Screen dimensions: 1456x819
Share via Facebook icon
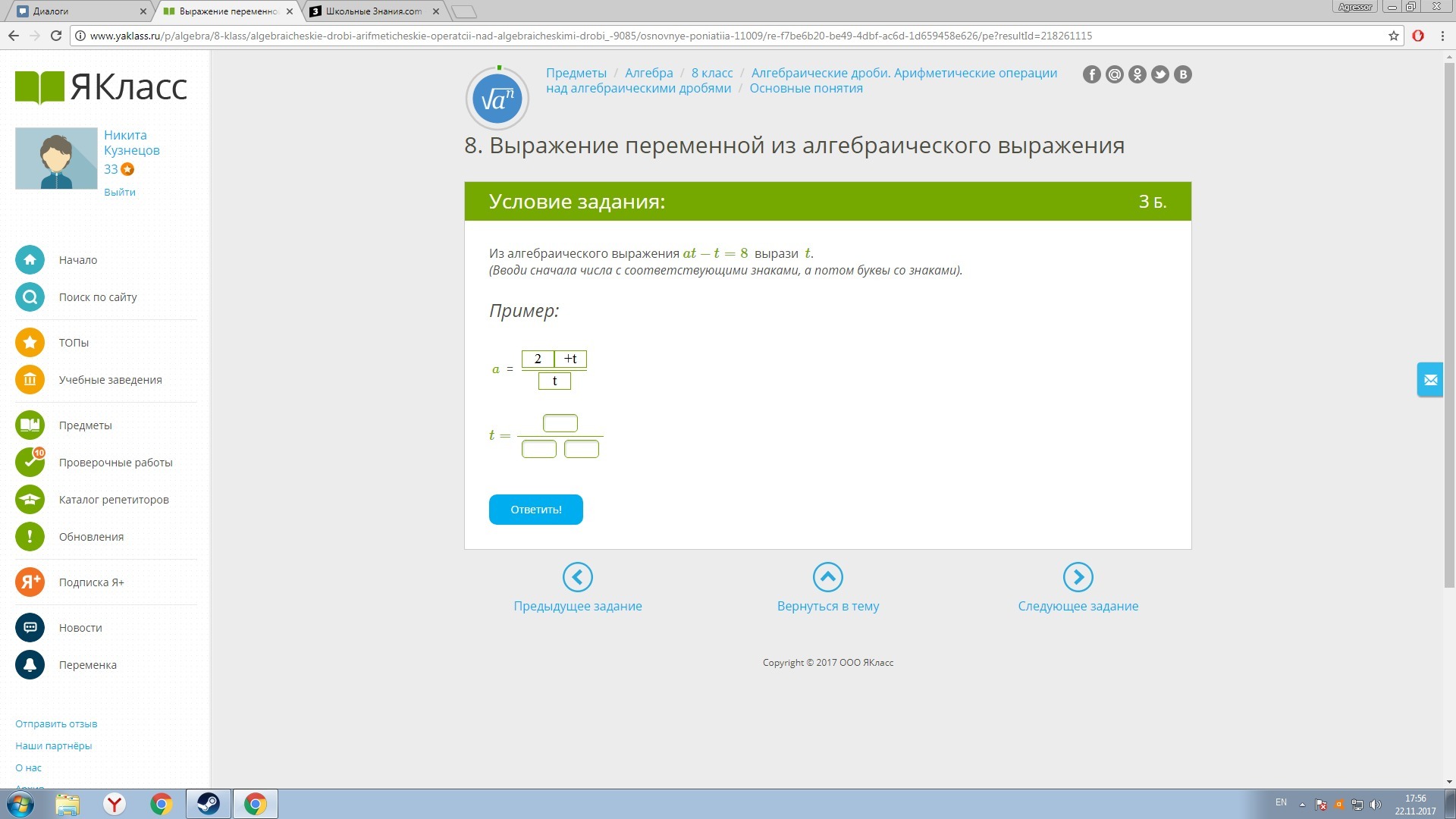1091,74
